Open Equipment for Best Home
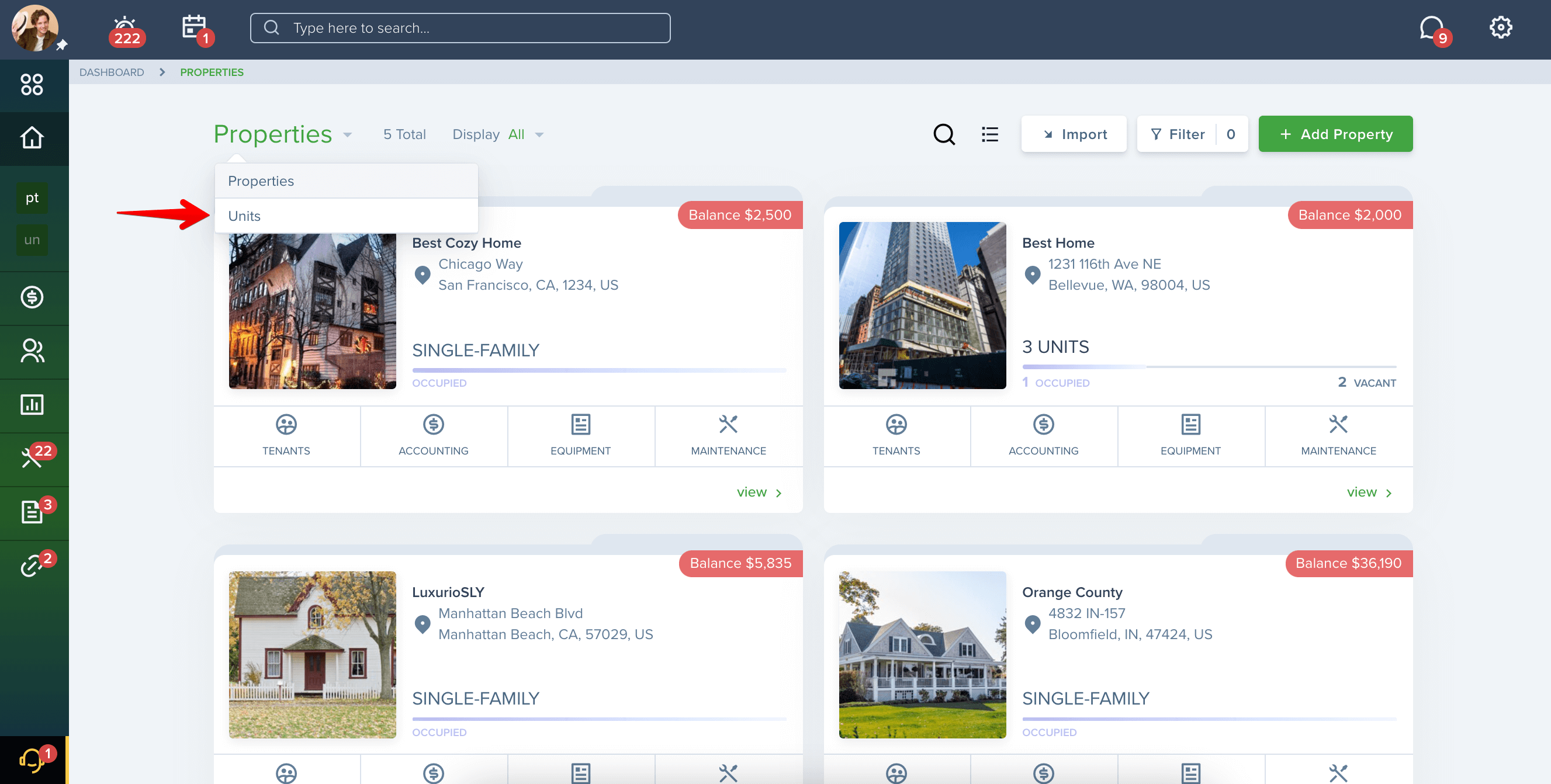 pyautogui.click(x=1190, y=436)
